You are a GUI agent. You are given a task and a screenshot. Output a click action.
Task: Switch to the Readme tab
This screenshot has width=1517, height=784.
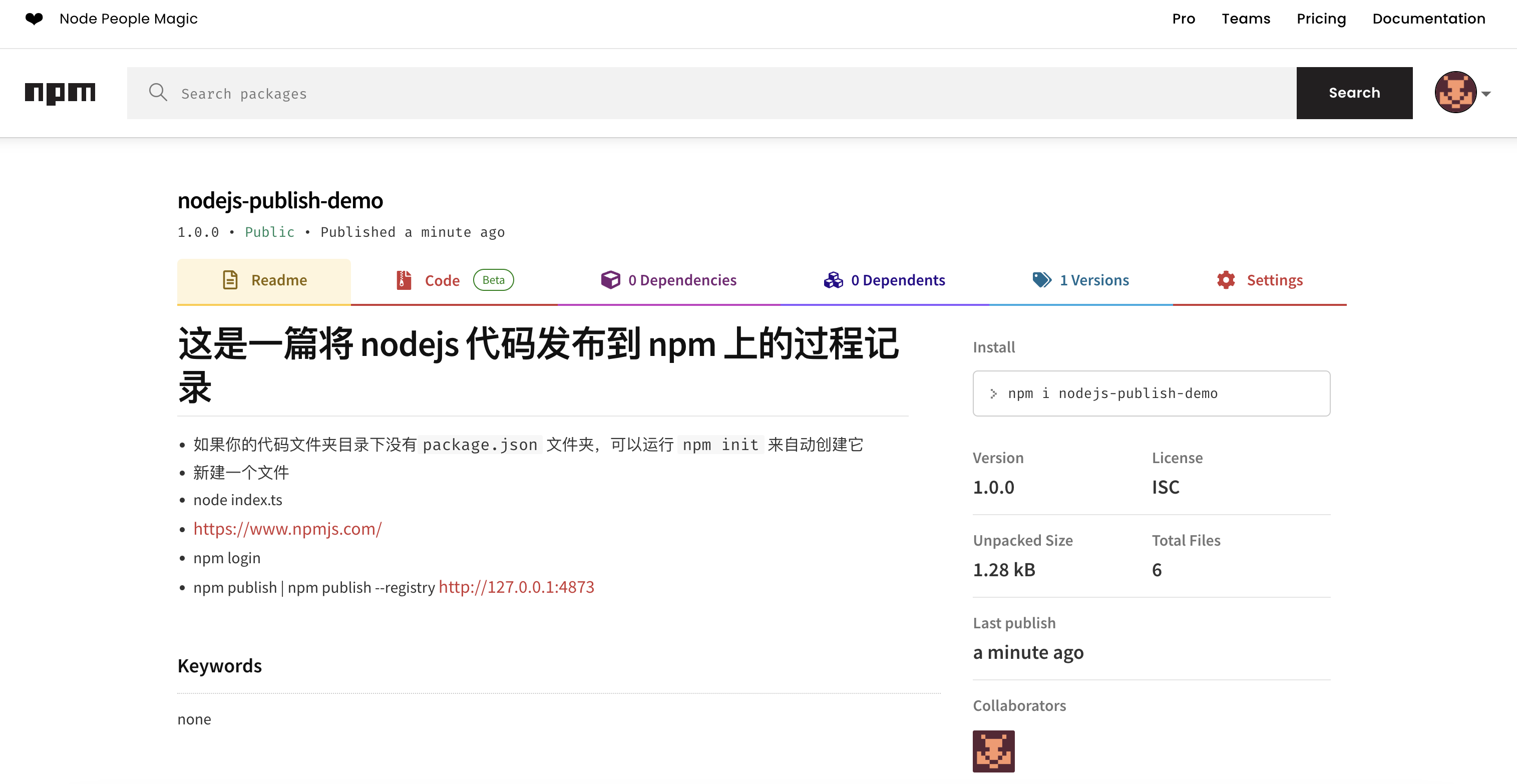pos(264,281)
